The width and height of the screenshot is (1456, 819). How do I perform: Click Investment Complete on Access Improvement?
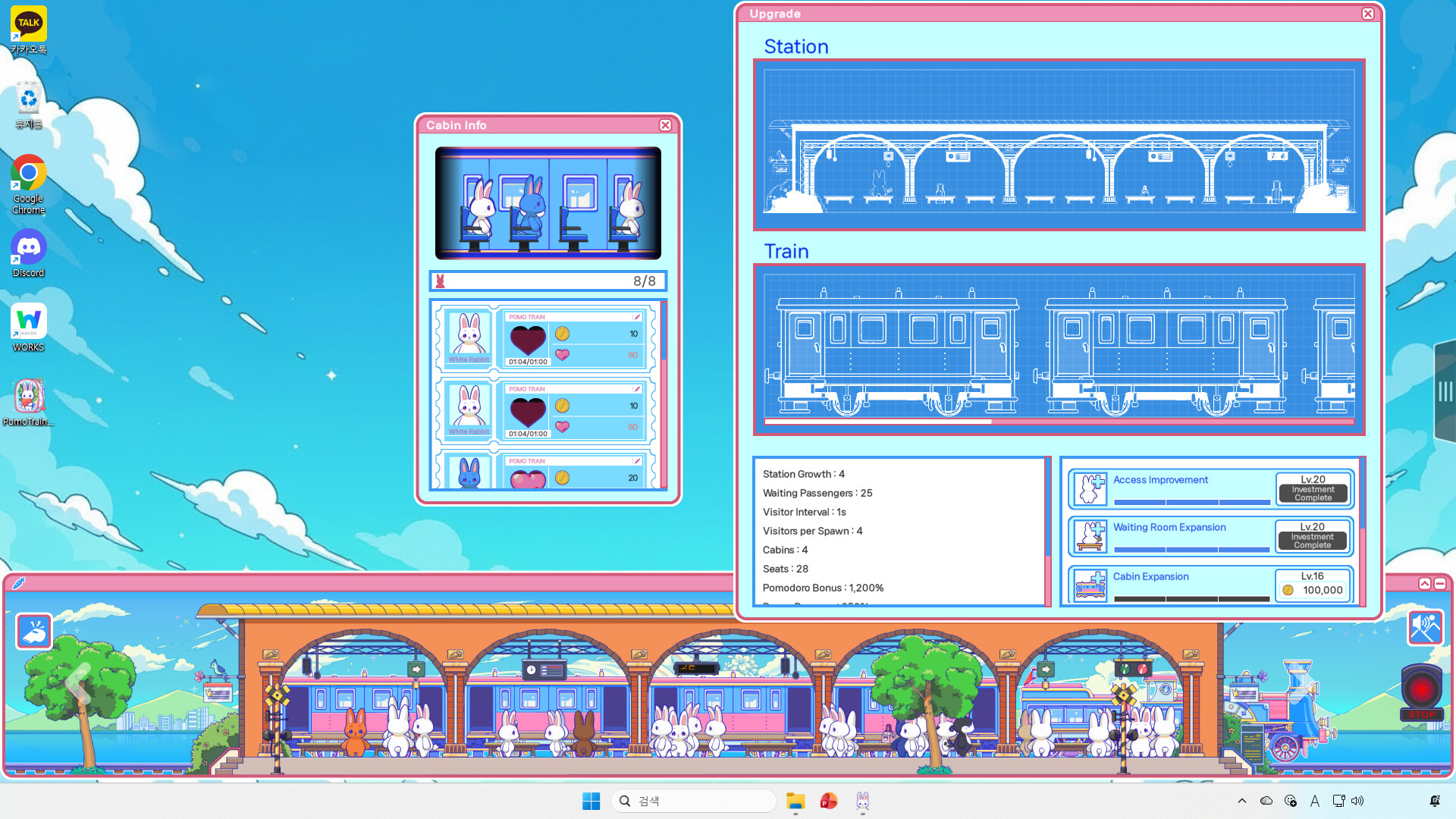coord(1312,494)
